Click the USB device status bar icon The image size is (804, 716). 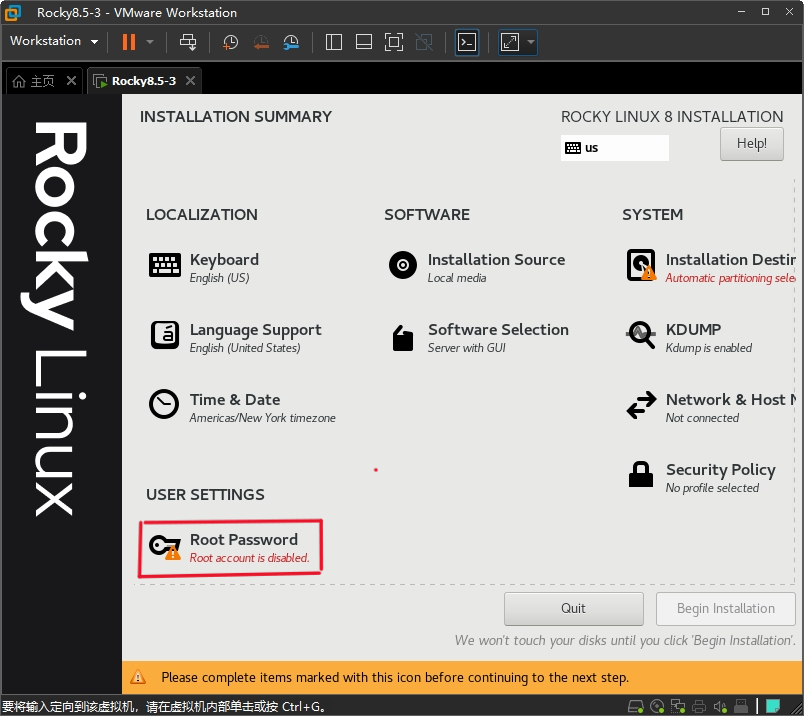(x=741, y=707)
